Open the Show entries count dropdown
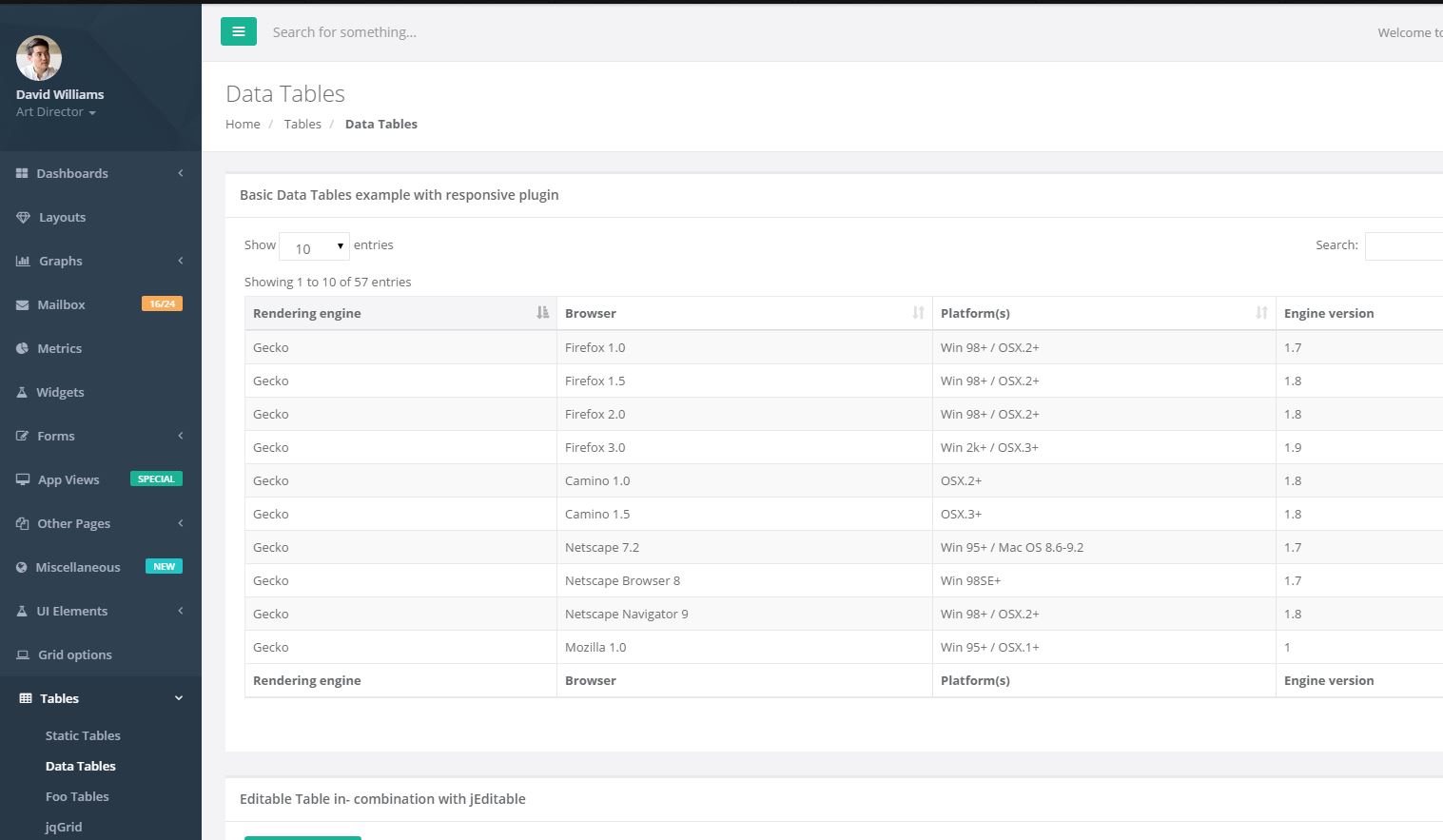Image resolution: width=1443 pixels, height=840 pixels. (x=314, y=246)
